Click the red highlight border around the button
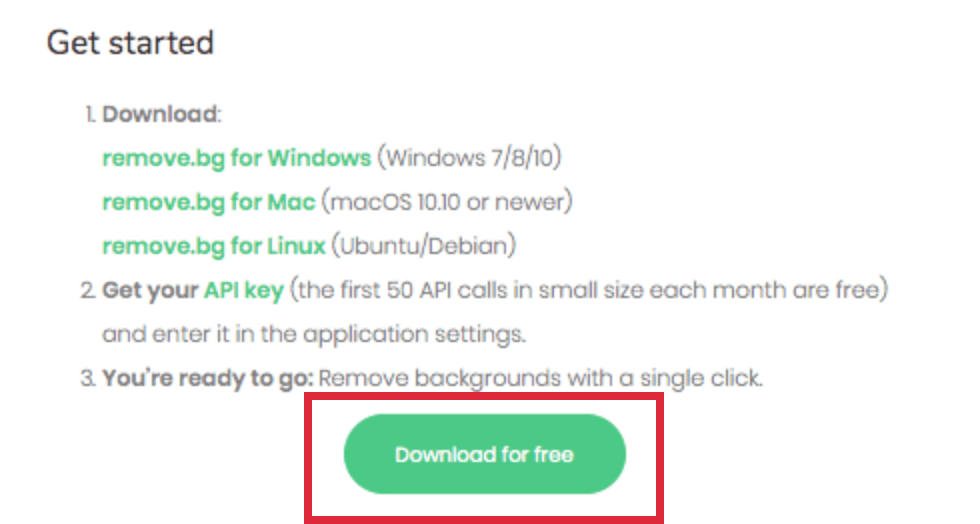Image resolution: width=980 pixels, height=524 pixels. [x=484, y=396]
